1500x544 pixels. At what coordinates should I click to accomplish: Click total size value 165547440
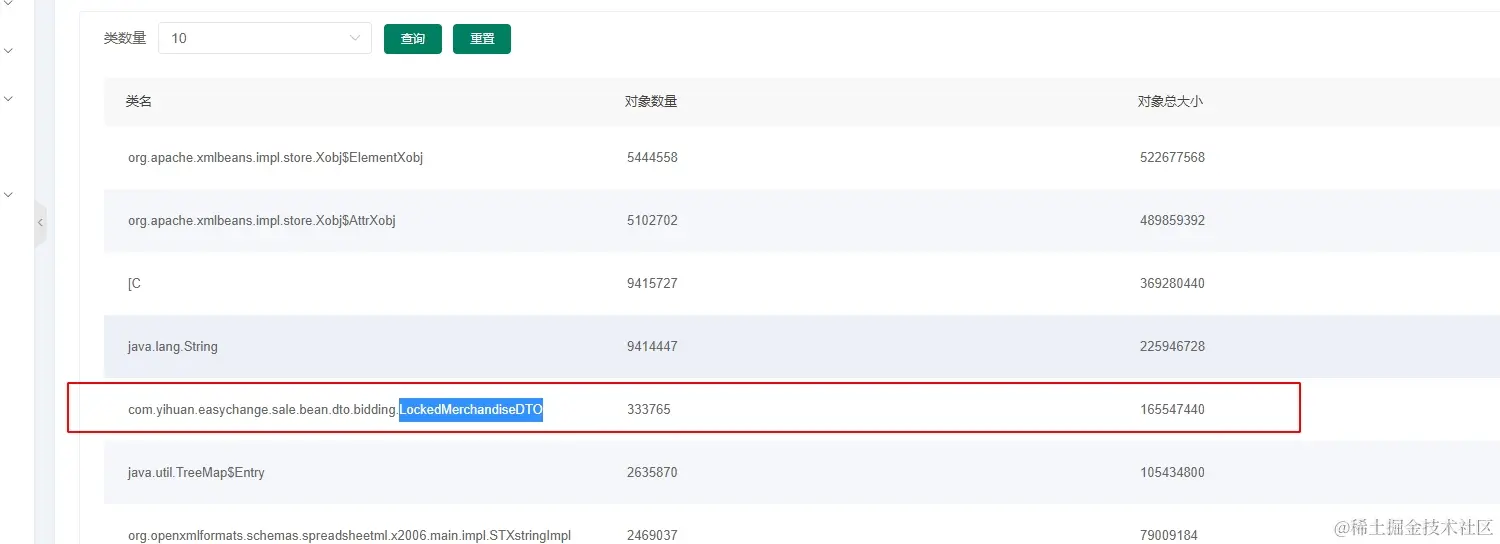(1172, 409)
